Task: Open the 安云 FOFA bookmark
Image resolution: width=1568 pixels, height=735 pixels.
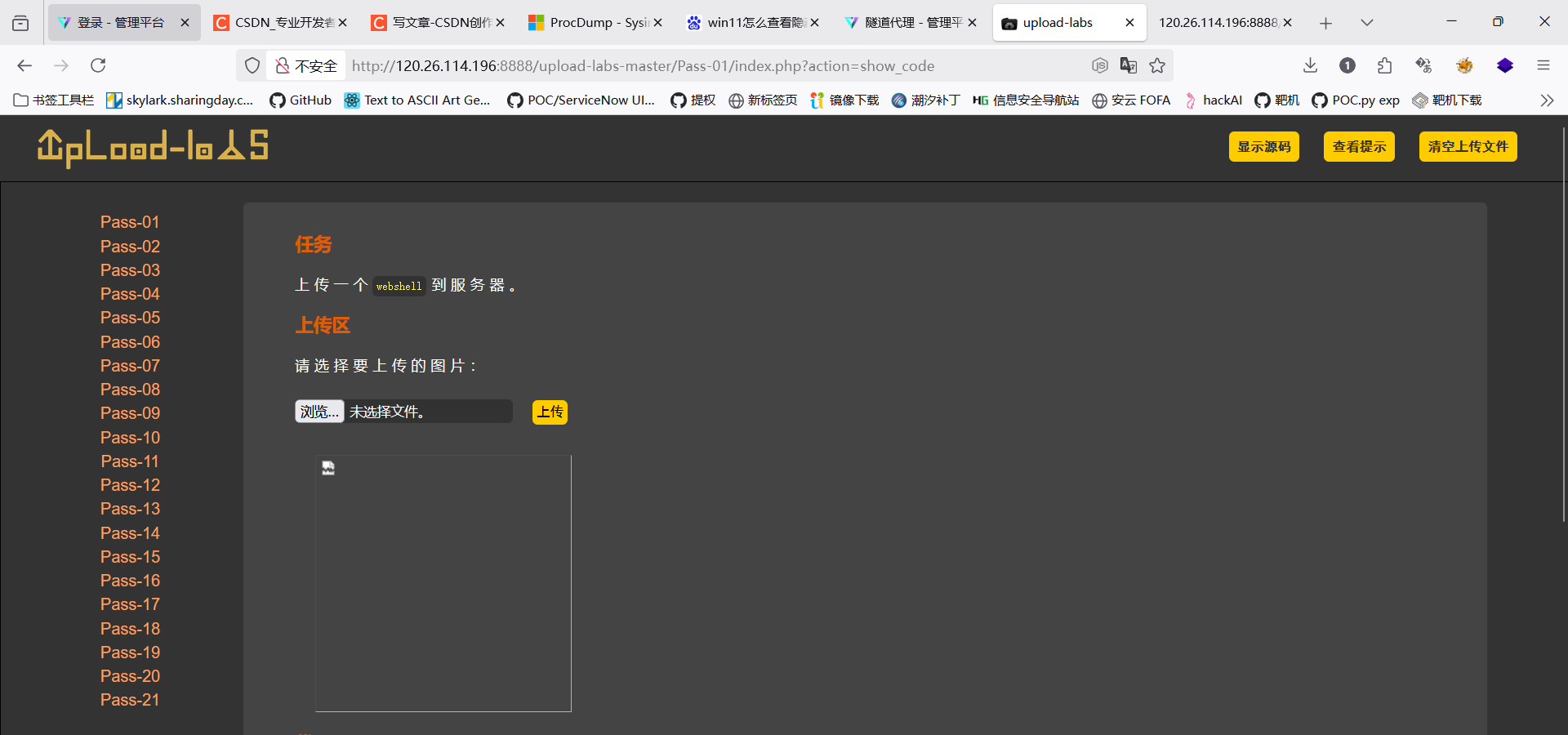Action: [x=1131, y=100]
